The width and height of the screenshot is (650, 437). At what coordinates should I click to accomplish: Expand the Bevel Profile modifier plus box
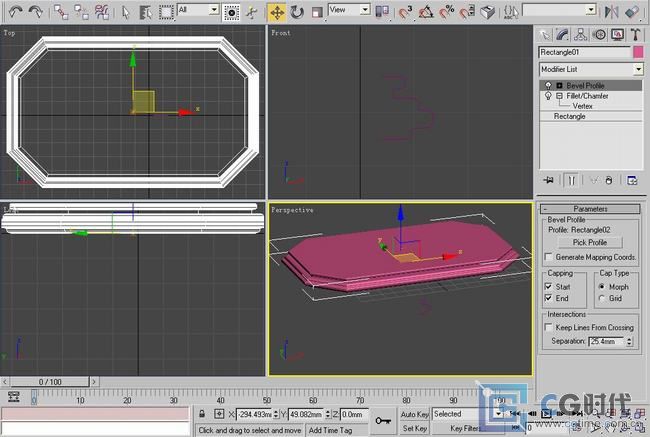(559, 85)
